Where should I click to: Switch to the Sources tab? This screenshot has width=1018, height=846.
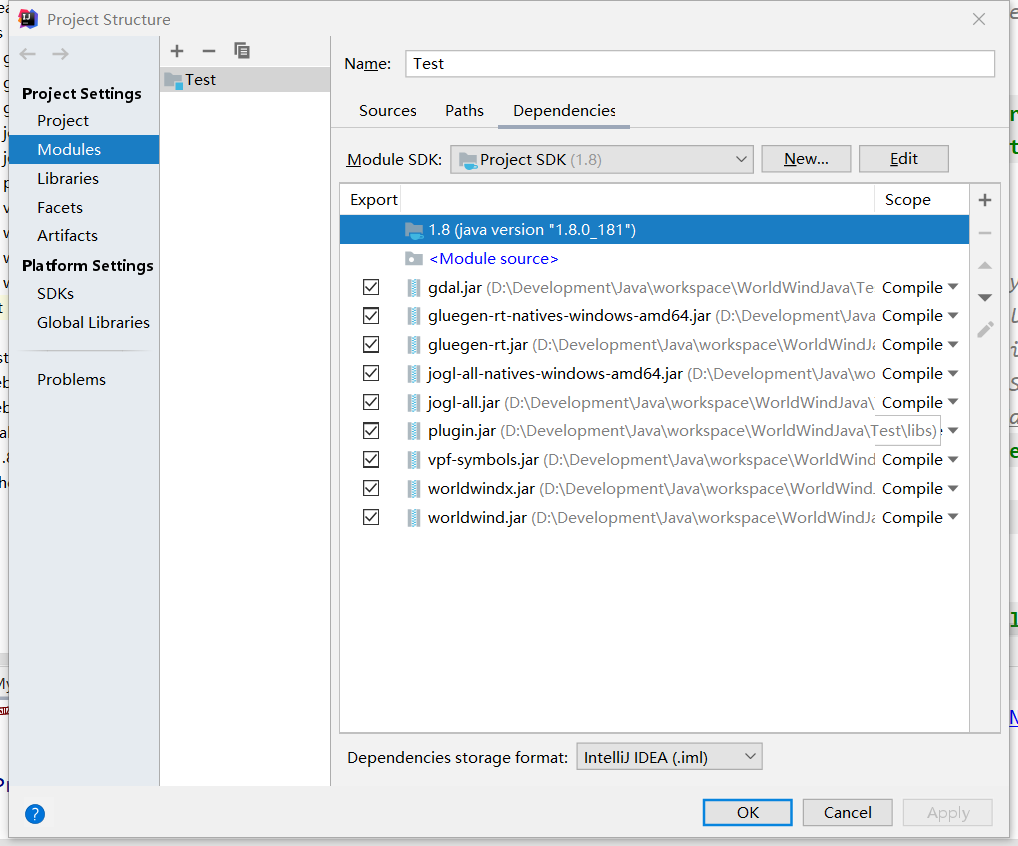387,111
